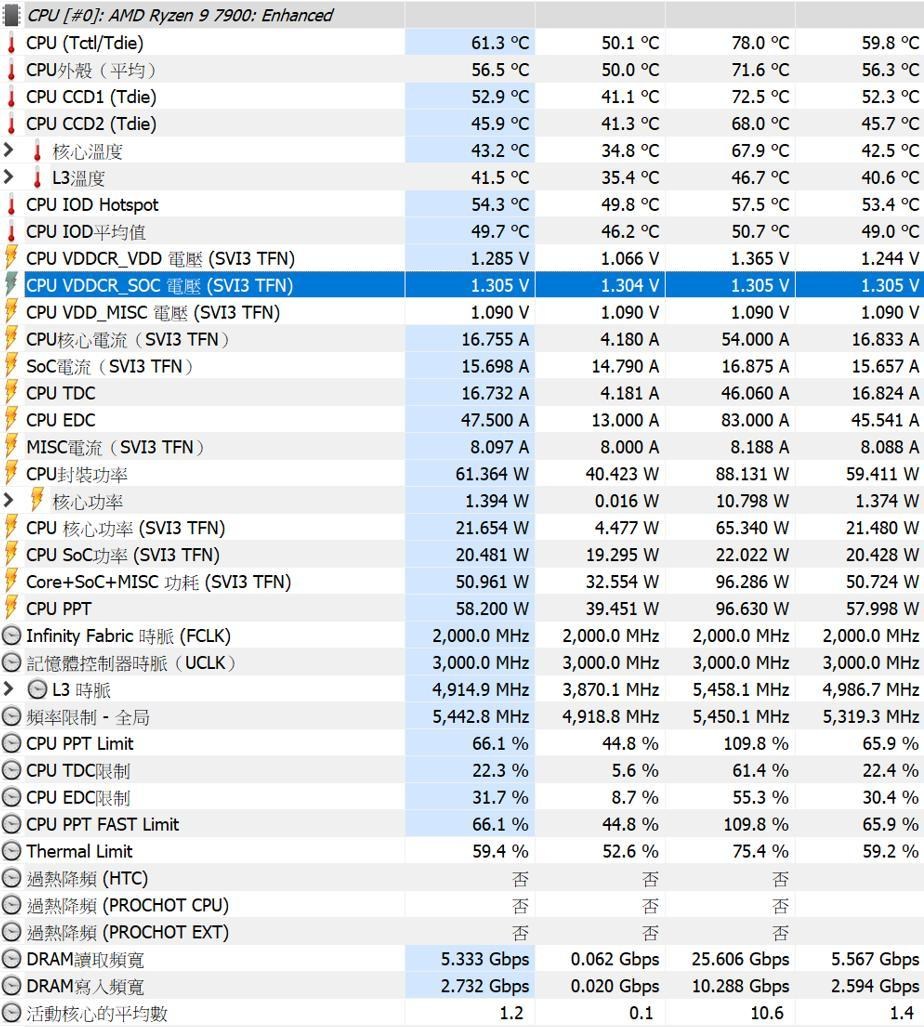Select the CPU封裝功率 sensor row
The image size is (924, 1027).
pyautogui.click(x=77, y=475)
